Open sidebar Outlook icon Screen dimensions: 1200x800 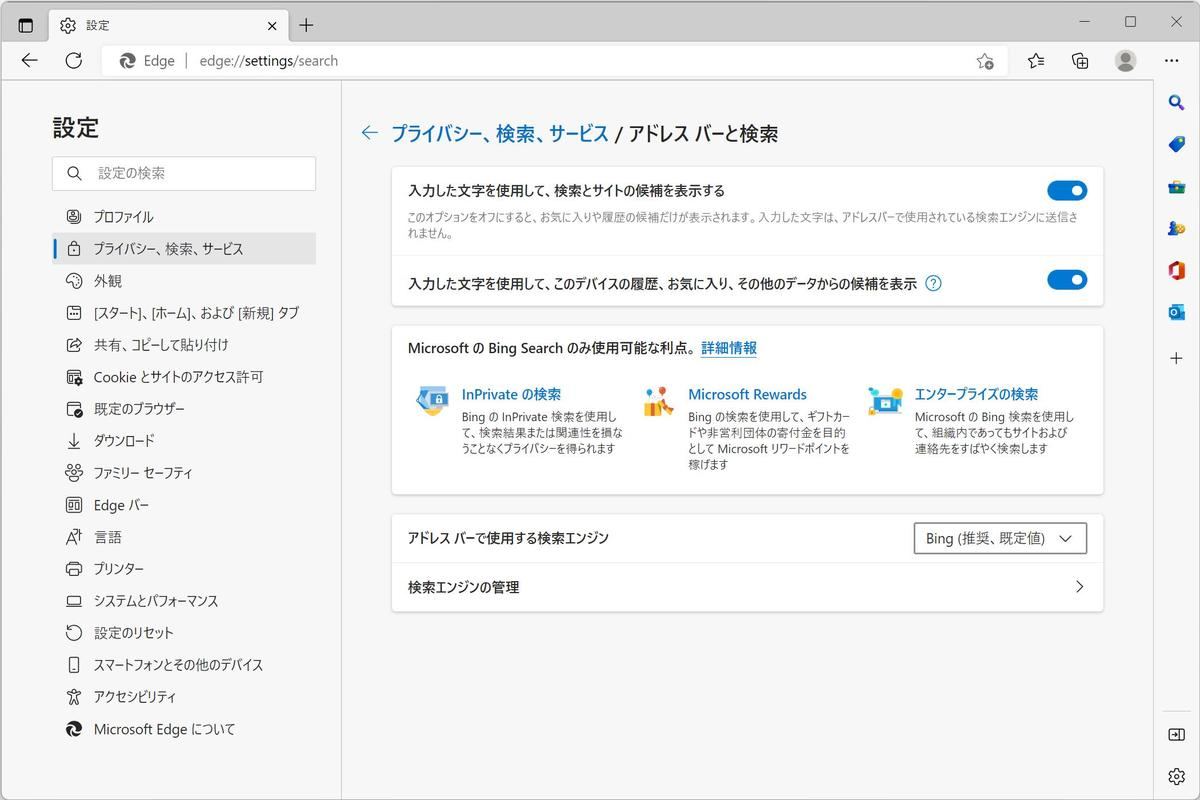tap(1176, 312)
